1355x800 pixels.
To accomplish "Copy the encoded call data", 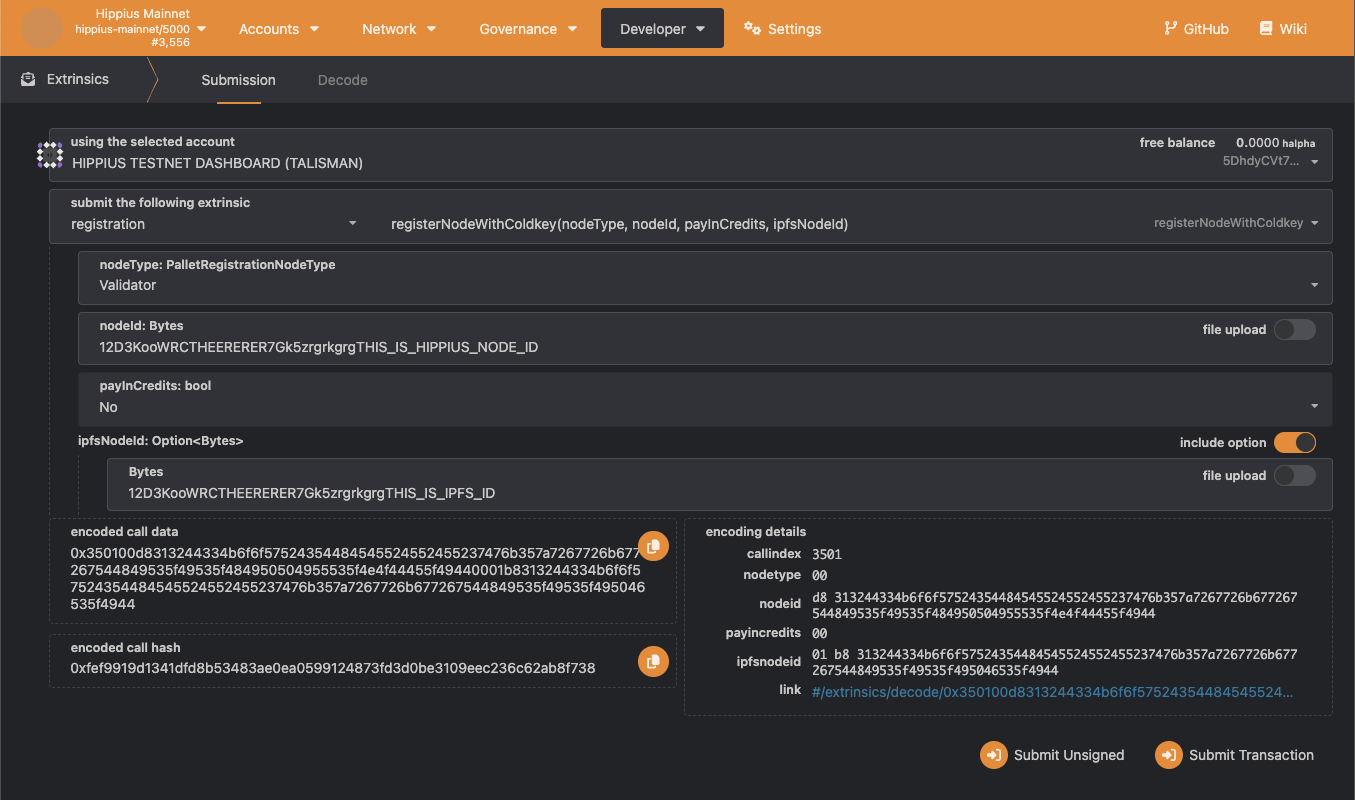I will tap(653, 546).
